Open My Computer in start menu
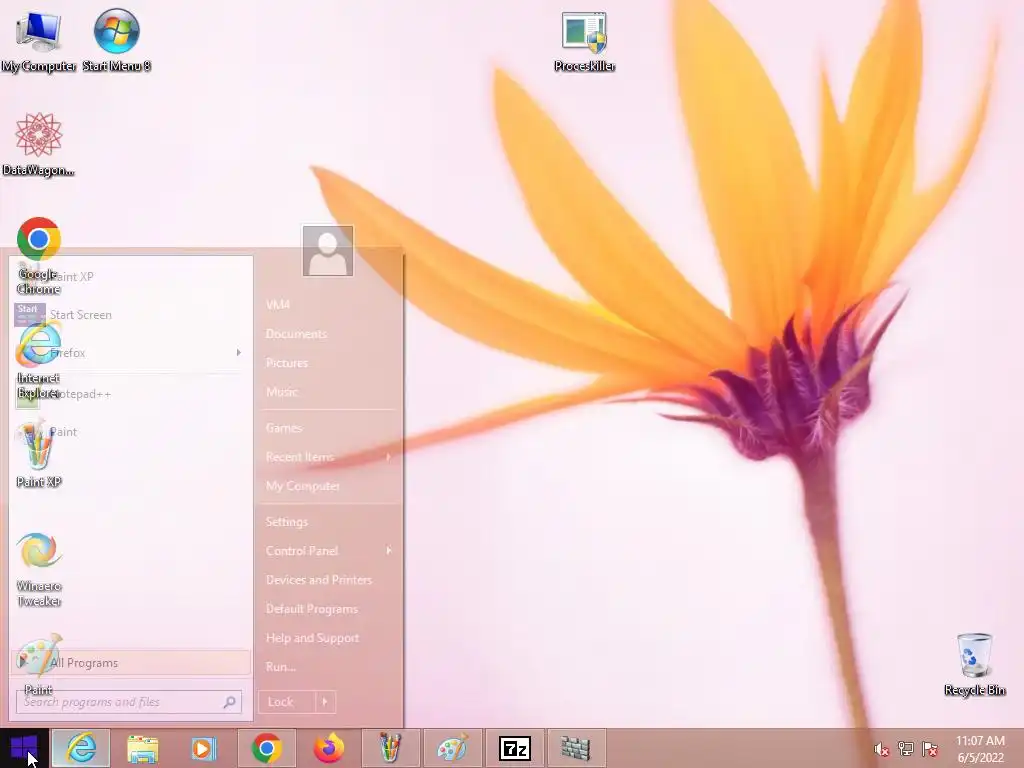Viewport: 1024px width, 768px height. point(303,486)
